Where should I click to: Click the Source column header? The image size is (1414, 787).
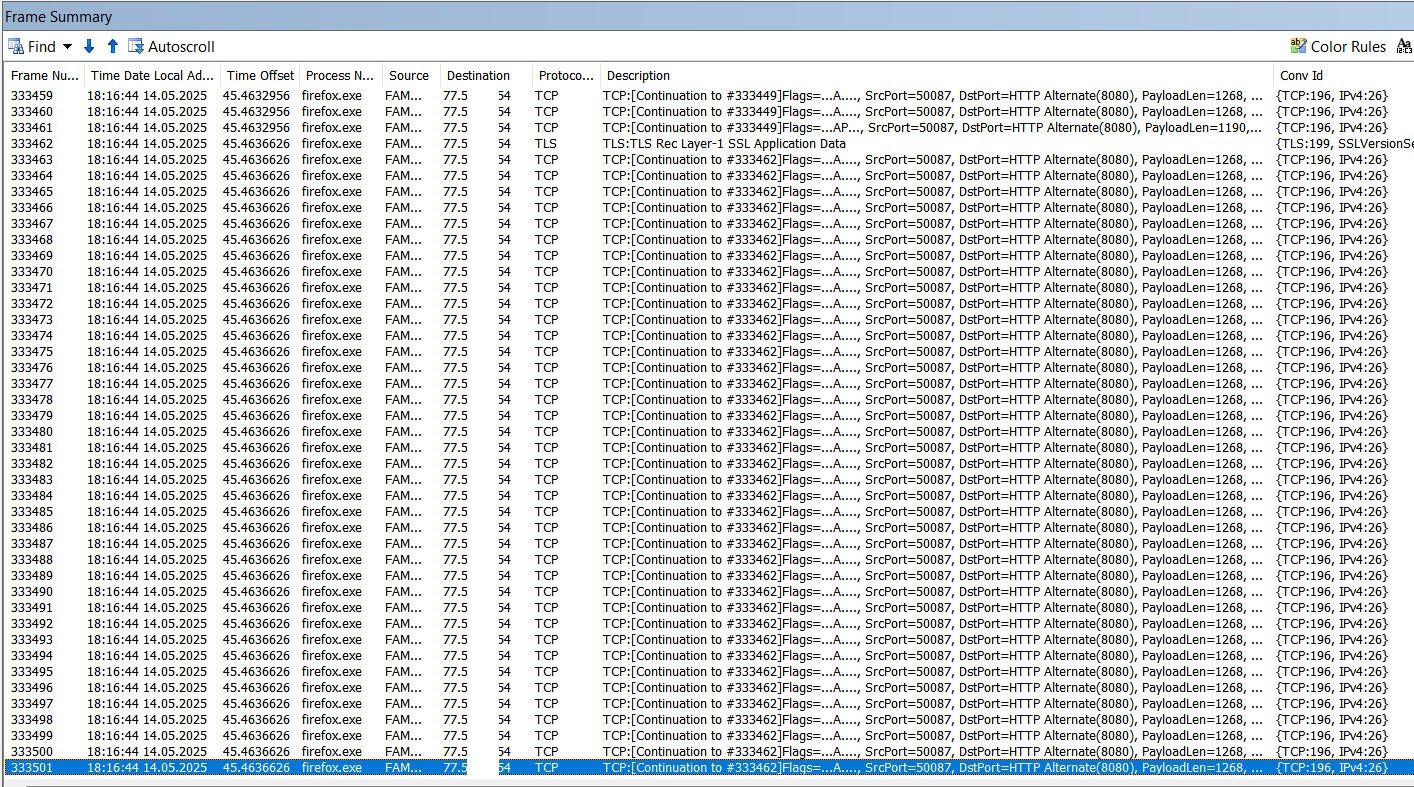[410, 75]
